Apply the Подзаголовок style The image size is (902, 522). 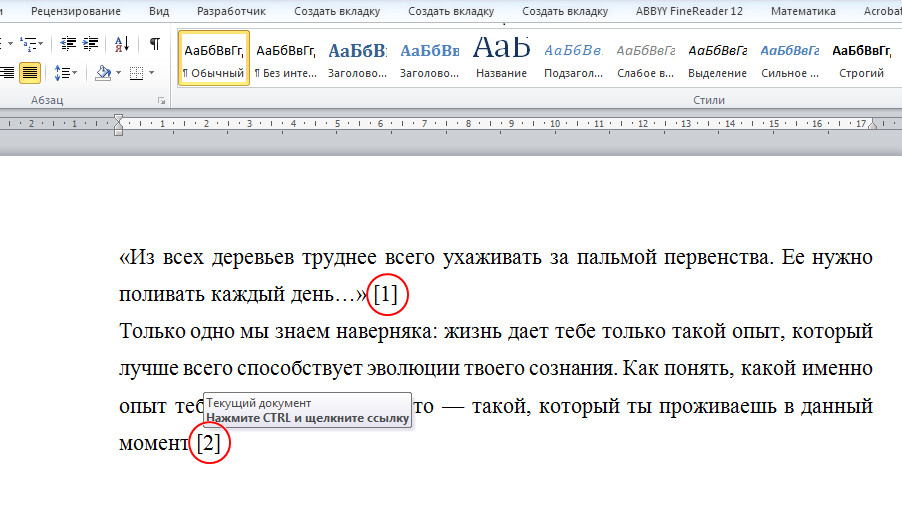[x=574, y=58]
